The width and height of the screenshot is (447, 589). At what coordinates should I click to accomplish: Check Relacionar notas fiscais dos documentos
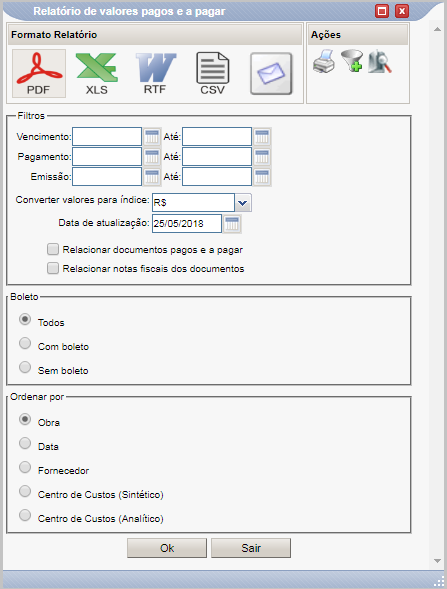pos(53,268)
